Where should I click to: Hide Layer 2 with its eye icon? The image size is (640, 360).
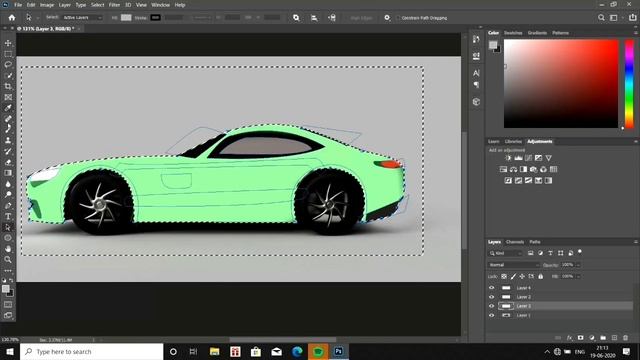coord(491,297)
